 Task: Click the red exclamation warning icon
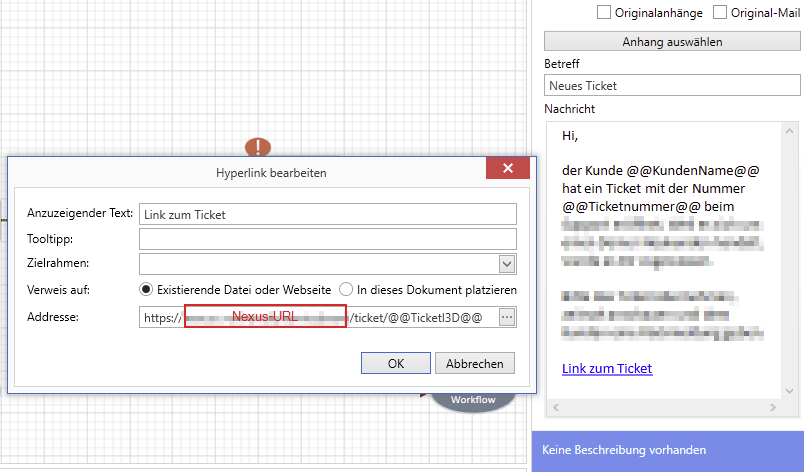[x=258, y=147]
